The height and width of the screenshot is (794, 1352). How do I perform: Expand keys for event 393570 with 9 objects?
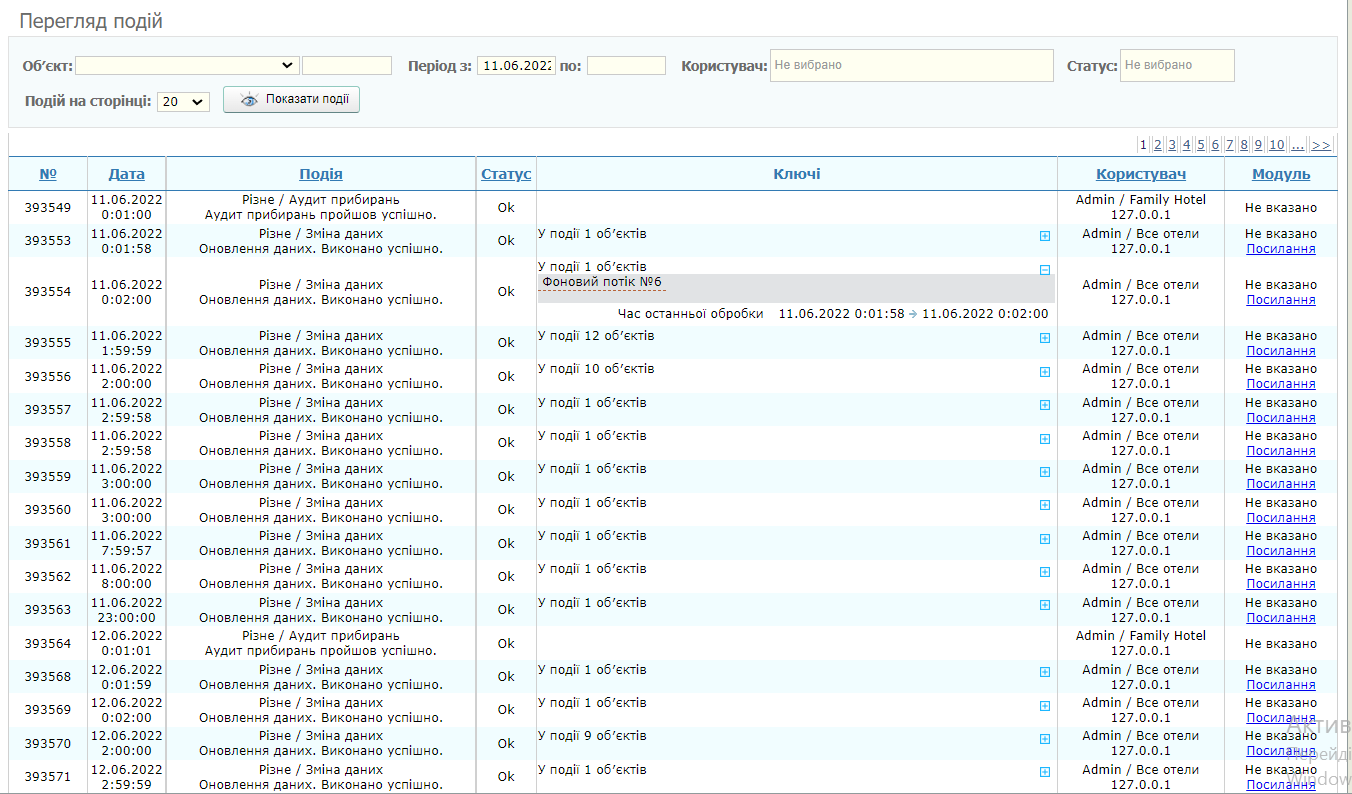coord(1045,739)
